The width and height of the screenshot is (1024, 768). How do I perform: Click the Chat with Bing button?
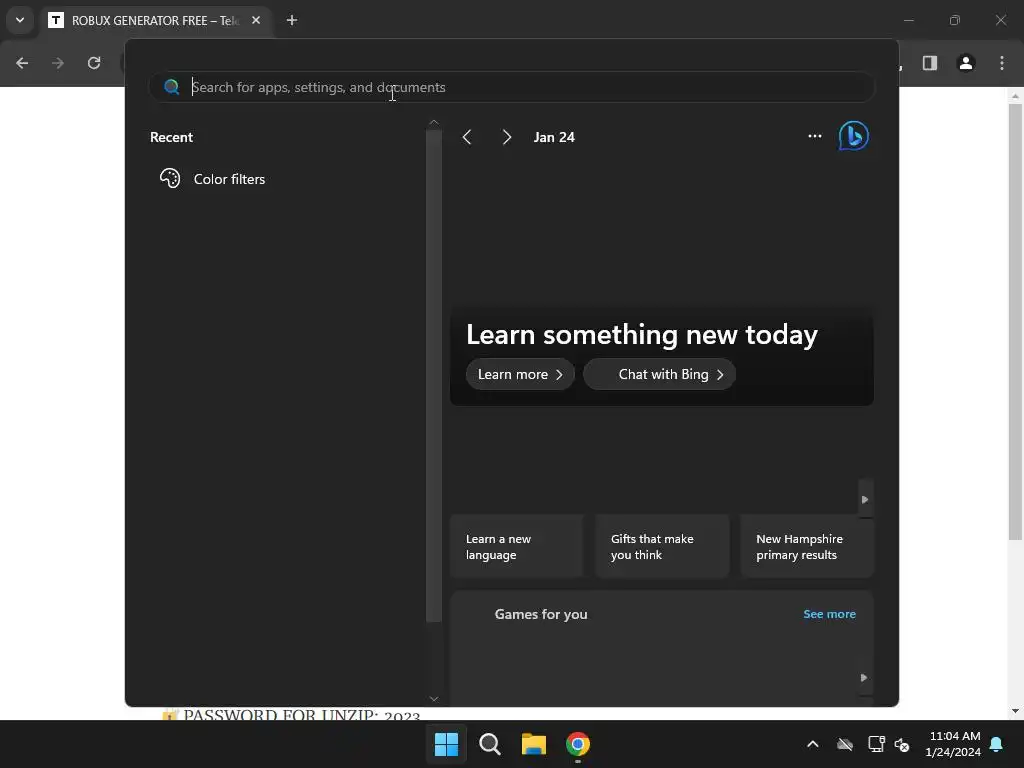tap(660, 374)
